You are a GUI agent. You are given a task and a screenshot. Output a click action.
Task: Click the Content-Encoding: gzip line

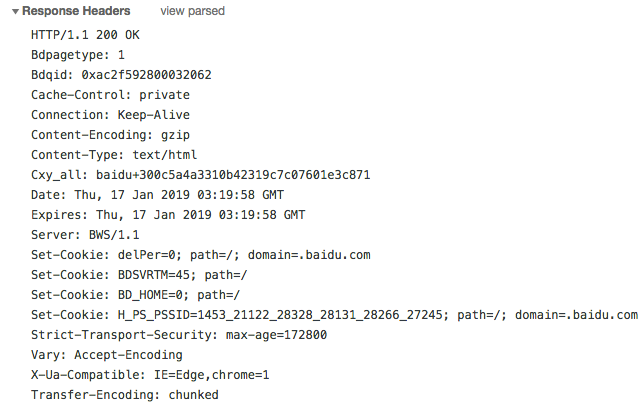(x=105, y=135)
